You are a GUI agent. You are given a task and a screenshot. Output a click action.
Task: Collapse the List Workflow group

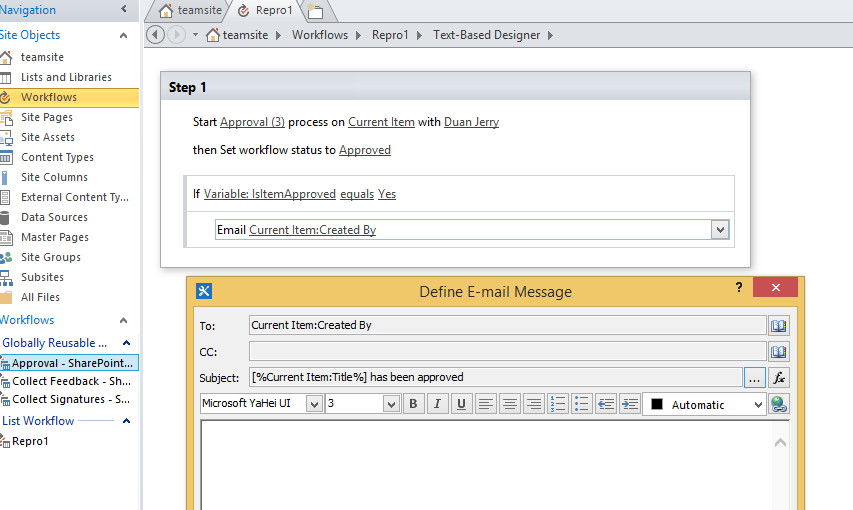[x=126, y=421]
